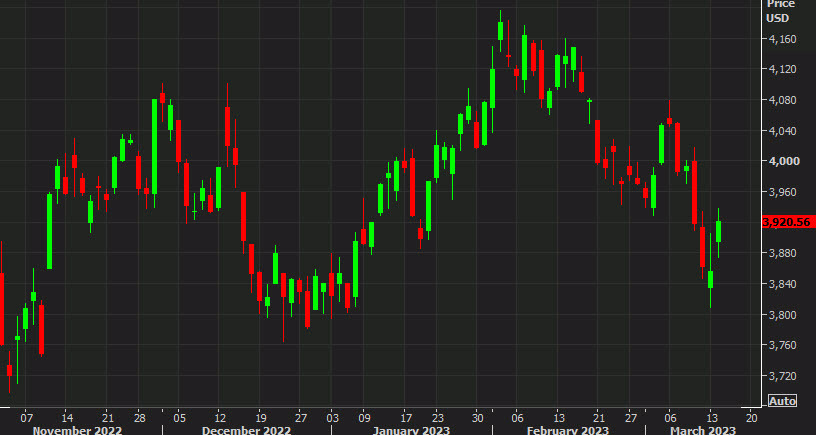Click the 3,960 price axis label
The image size is (816, 435).
point(784,192)
